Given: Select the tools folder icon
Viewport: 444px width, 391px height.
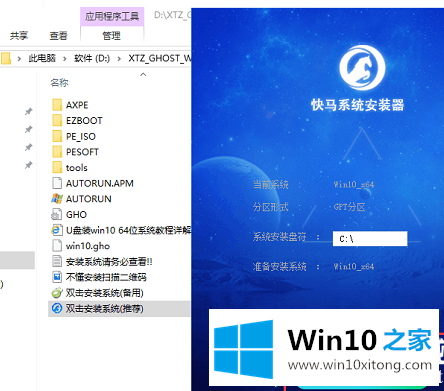Looking at the screenshot, I should [x=57, y=168].
